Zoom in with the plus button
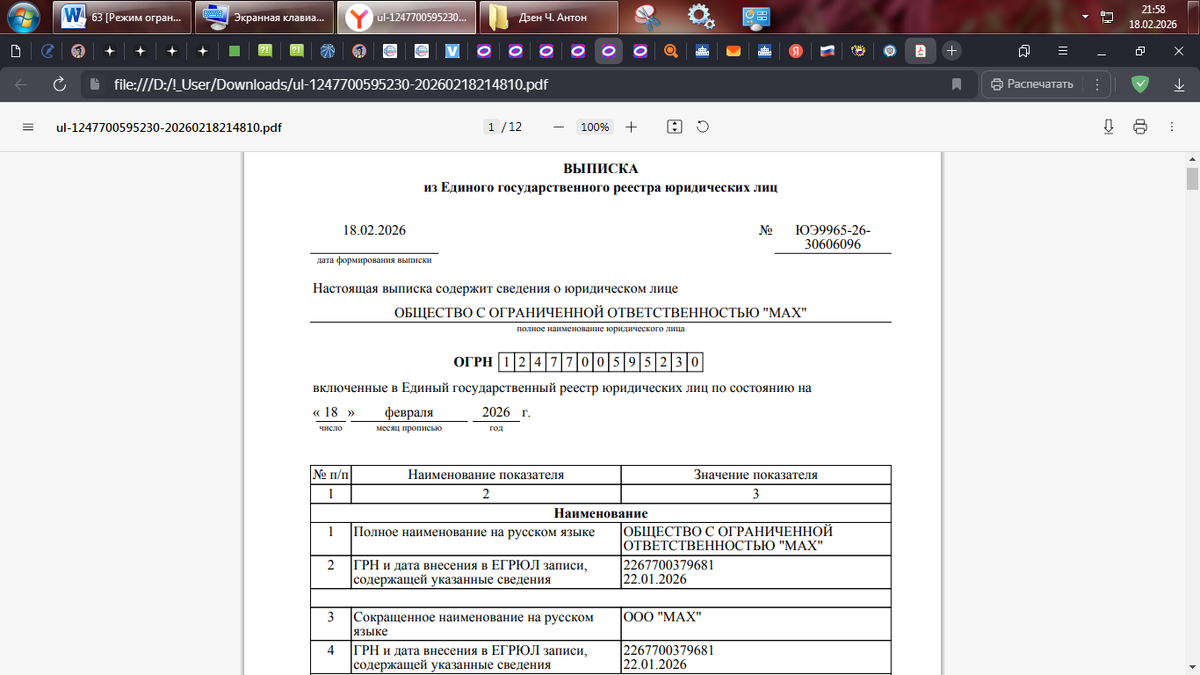 click(631, 127)
